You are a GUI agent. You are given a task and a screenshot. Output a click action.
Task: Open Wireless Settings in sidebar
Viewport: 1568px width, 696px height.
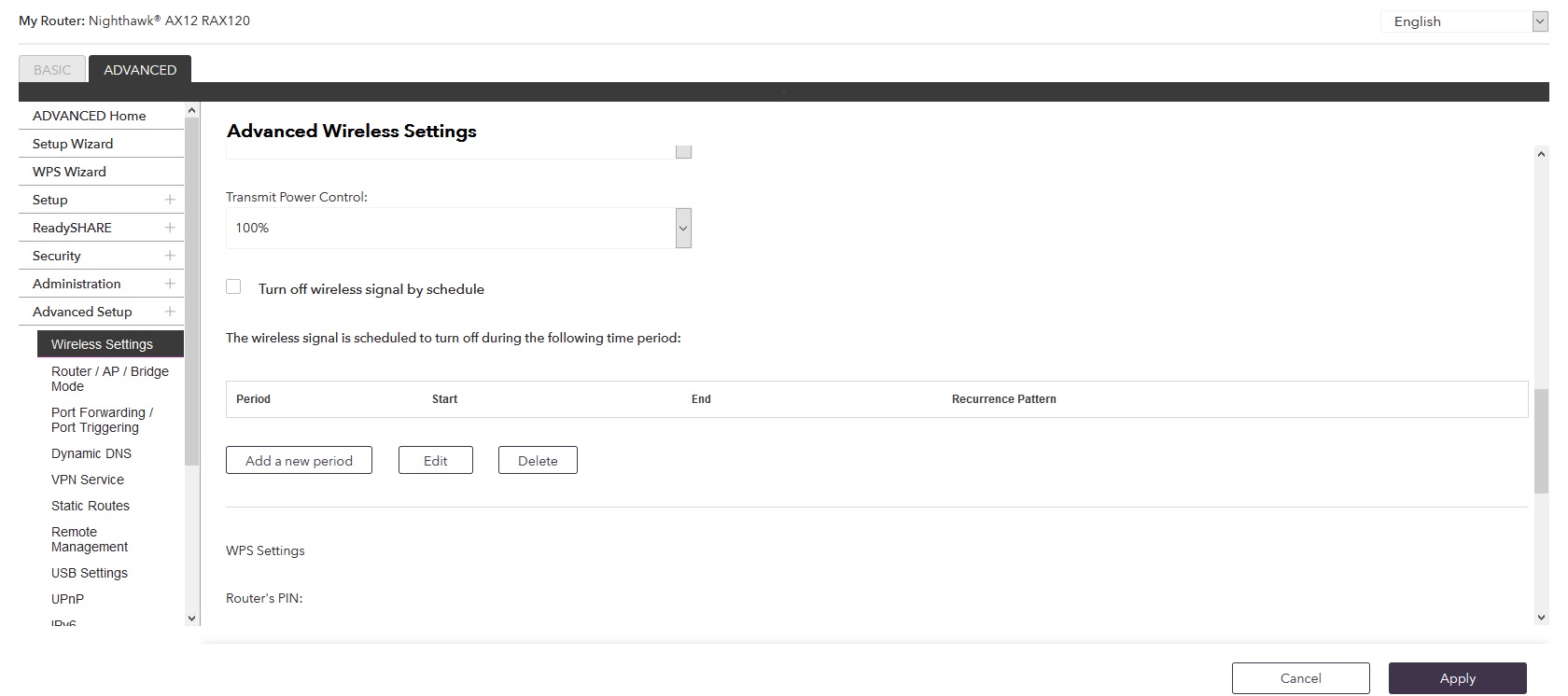[x=110, y=344]
